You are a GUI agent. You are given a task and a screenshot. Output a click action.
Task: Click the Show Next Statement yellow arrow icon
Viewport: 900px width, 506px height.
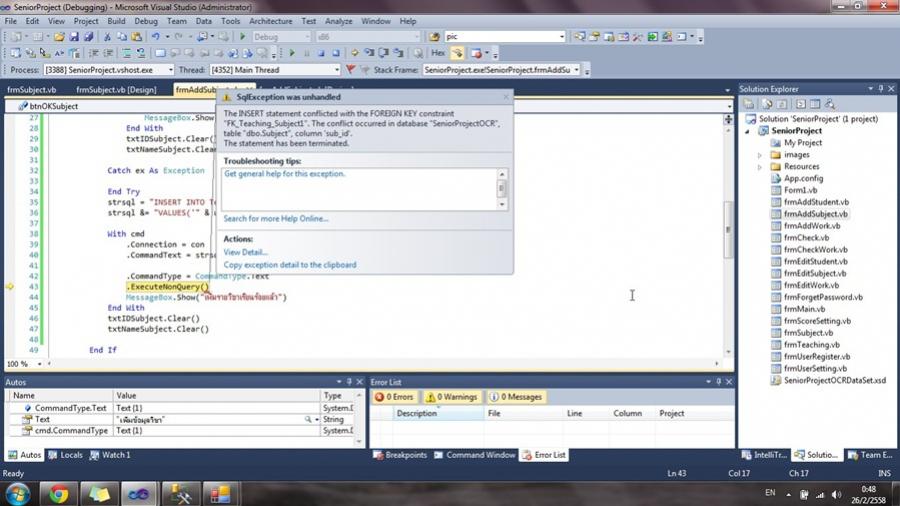(355, 53)
